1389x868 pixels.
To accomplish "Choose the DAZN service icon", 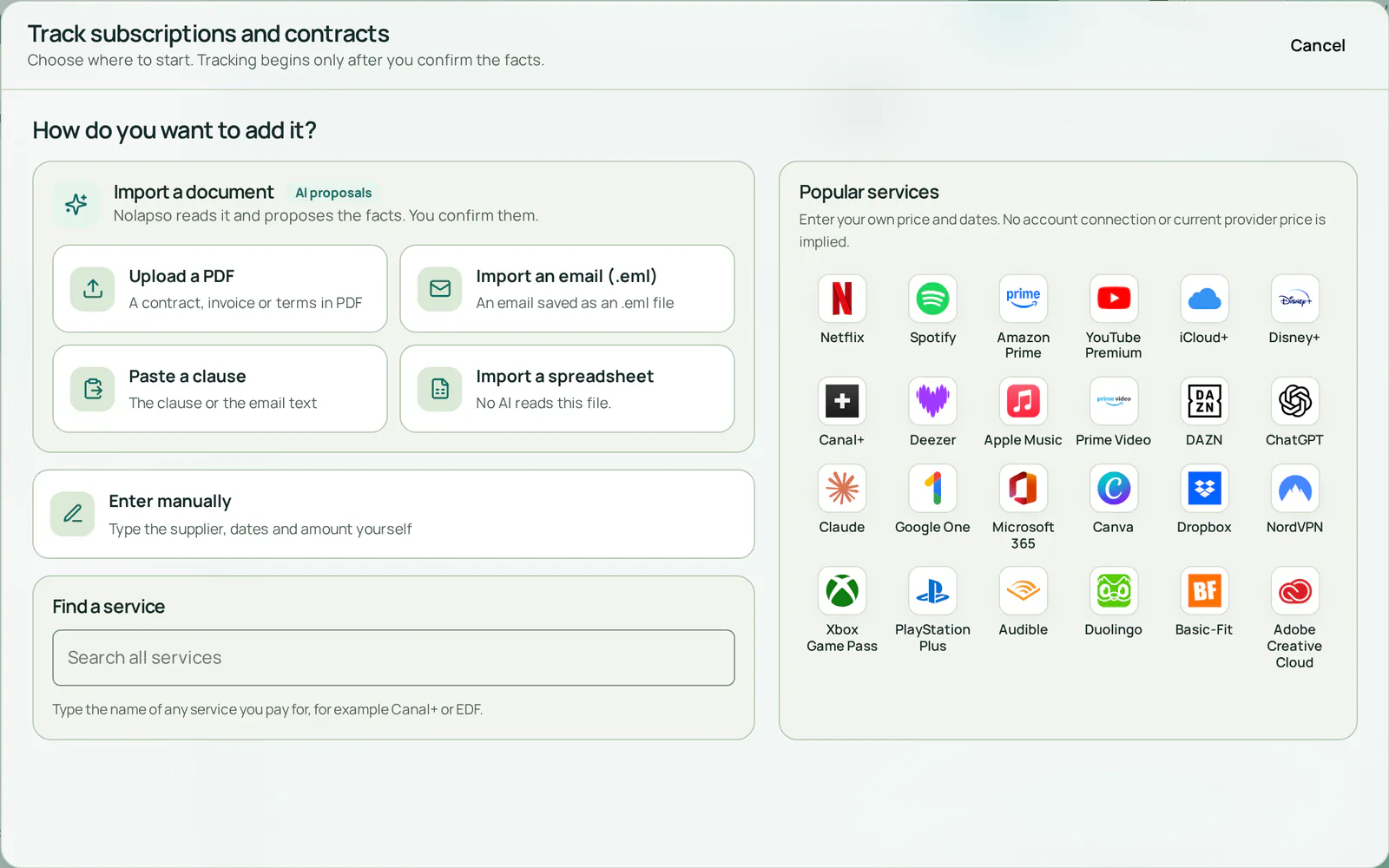I will pyautogui.click(x=1204, y=401).
